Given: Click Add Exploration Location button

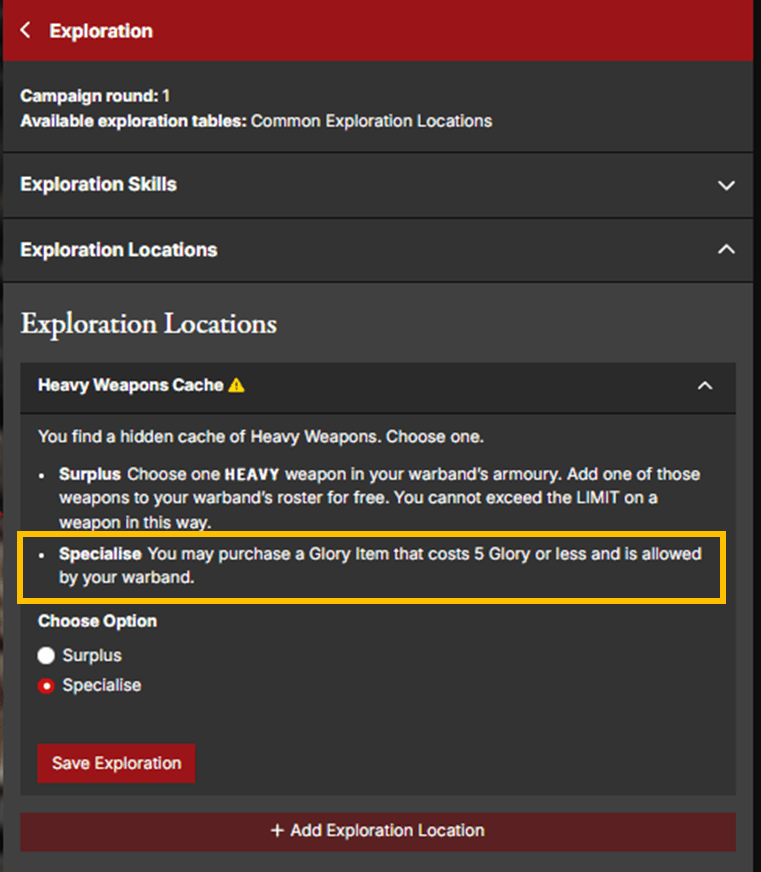Looking at the screenshot, I should 378,831.
